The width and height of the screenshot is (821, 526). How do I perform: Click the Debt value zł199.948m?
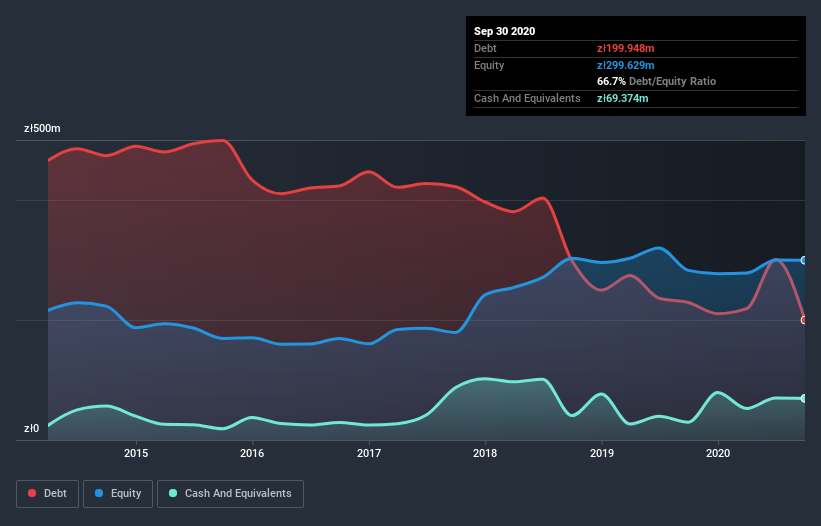tap(626, 48)
